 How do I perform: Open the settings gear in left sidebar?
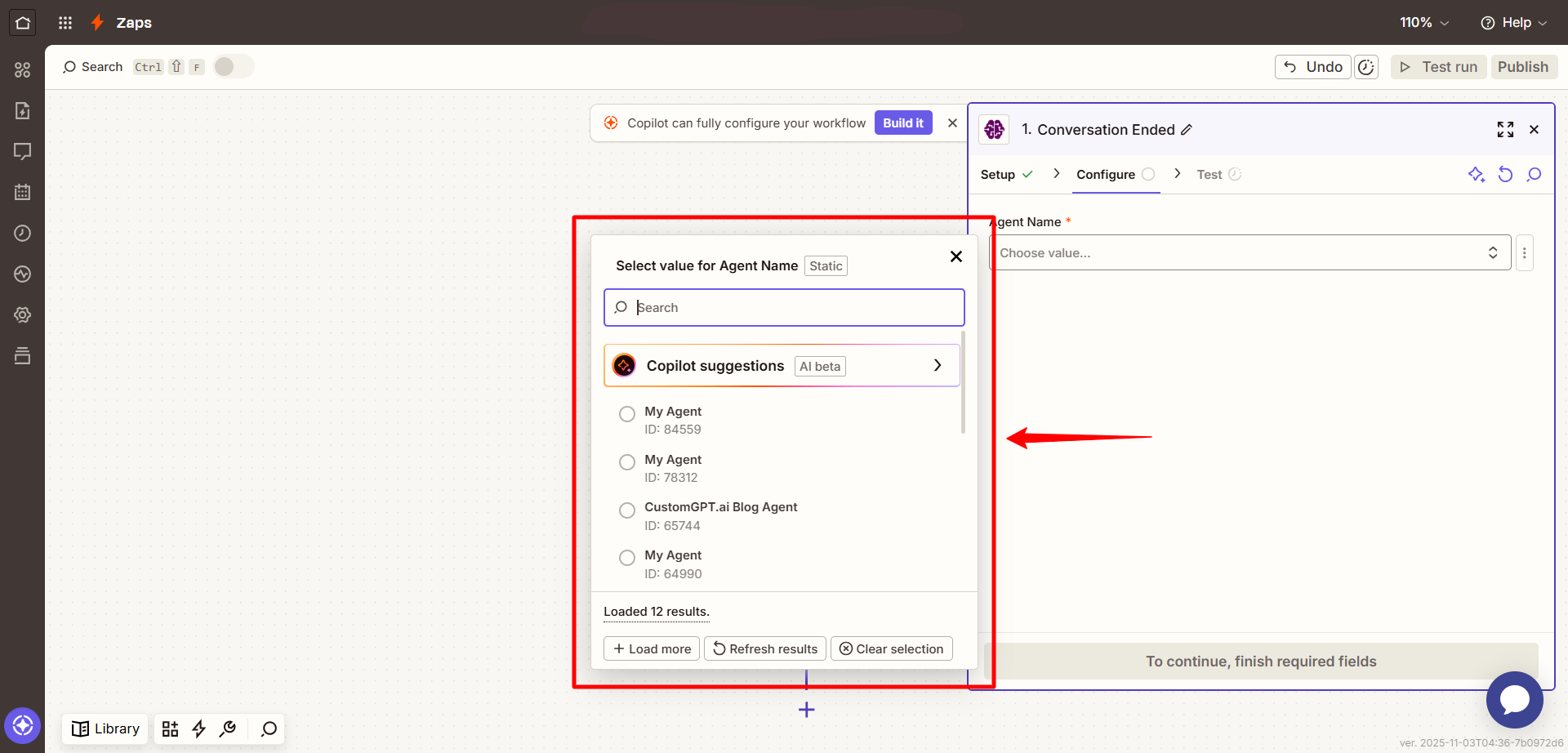[x=23, y=315]
